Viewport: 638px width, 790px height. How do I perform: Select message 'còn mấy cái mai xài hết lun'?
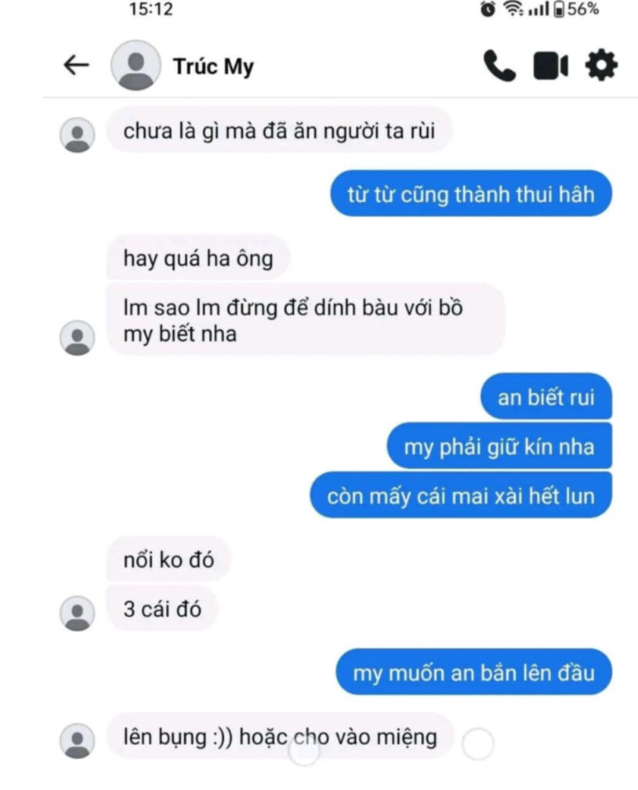tap(461, 495)
